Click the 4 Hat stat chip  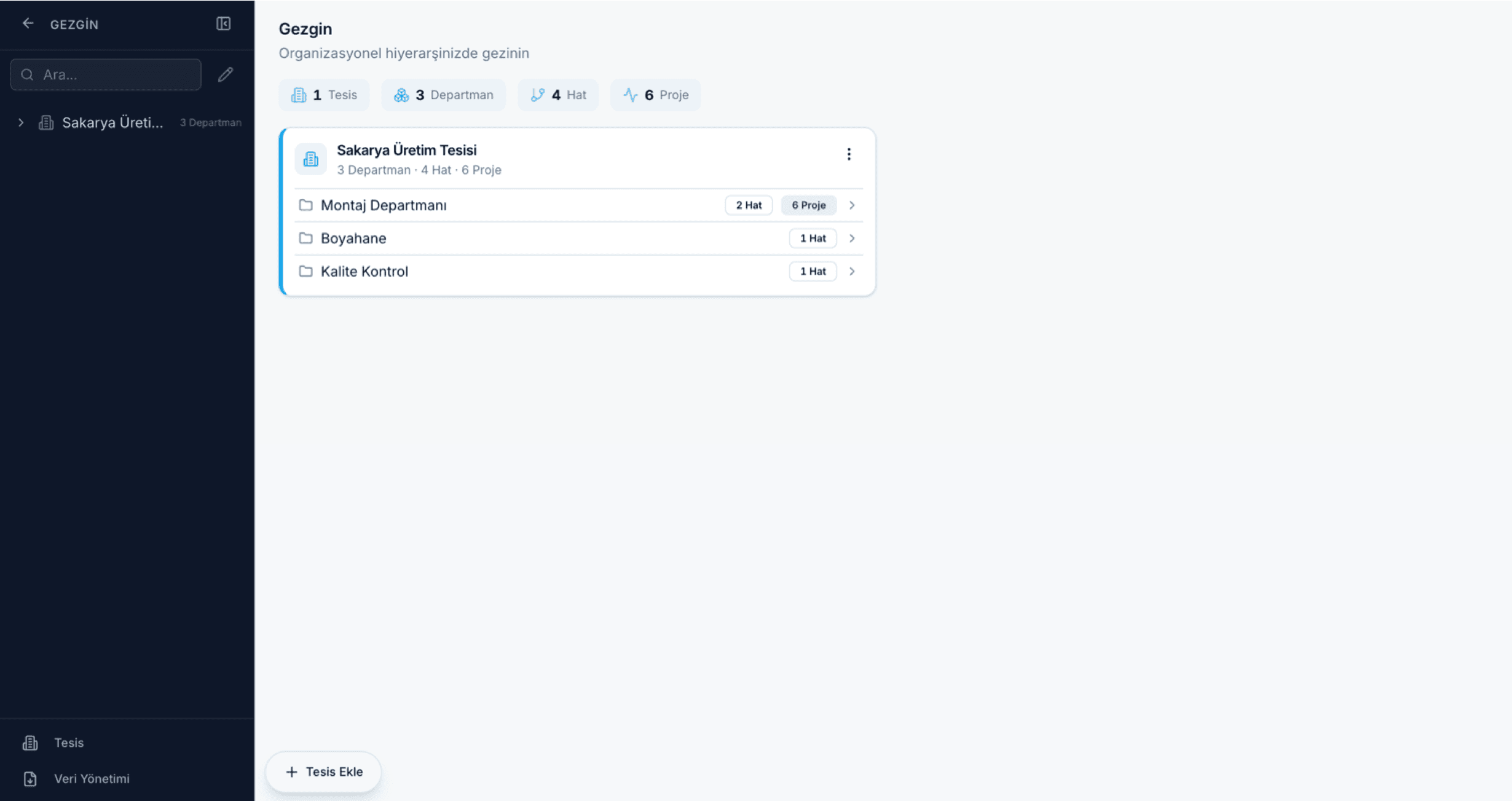(557, 95)
